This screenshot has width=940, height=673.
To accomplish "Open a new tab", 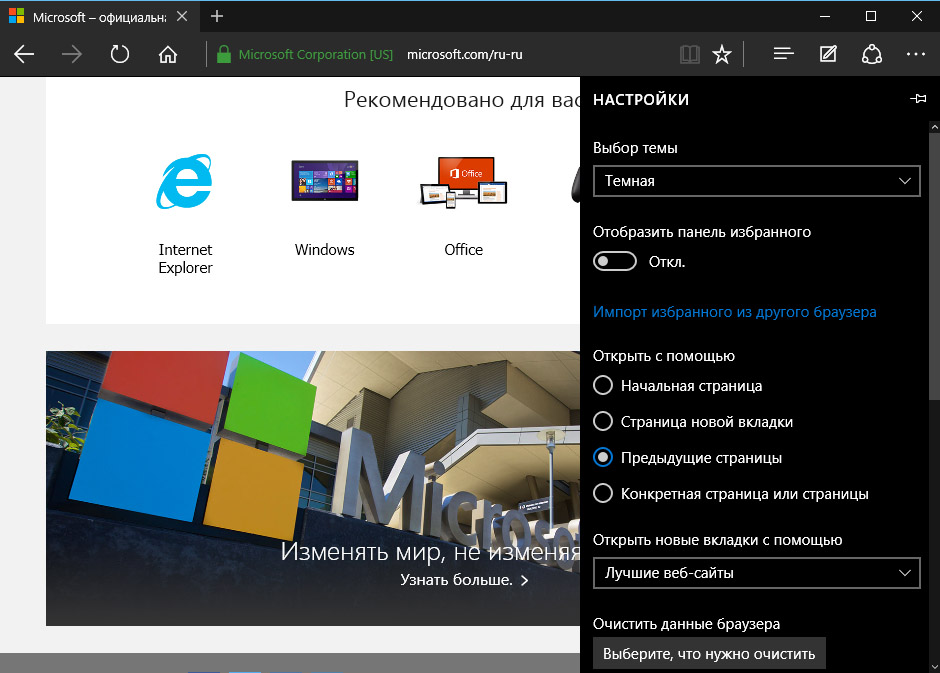I will tap(217, 17).
